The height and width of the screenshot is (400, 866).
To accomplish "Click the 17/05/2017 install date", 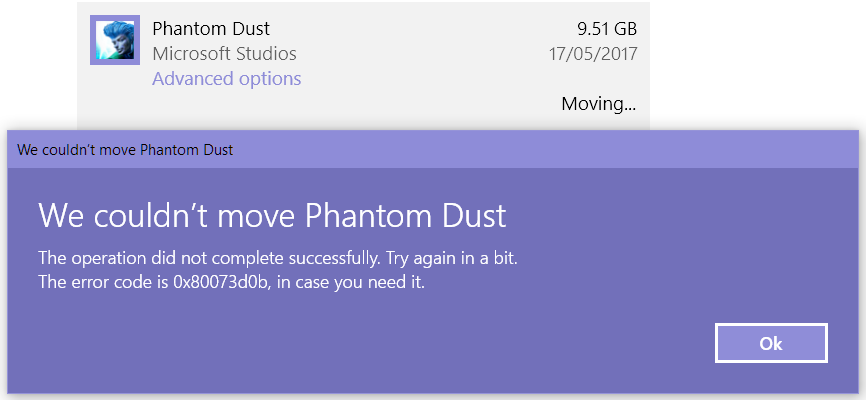I will (x=593, y=53).
